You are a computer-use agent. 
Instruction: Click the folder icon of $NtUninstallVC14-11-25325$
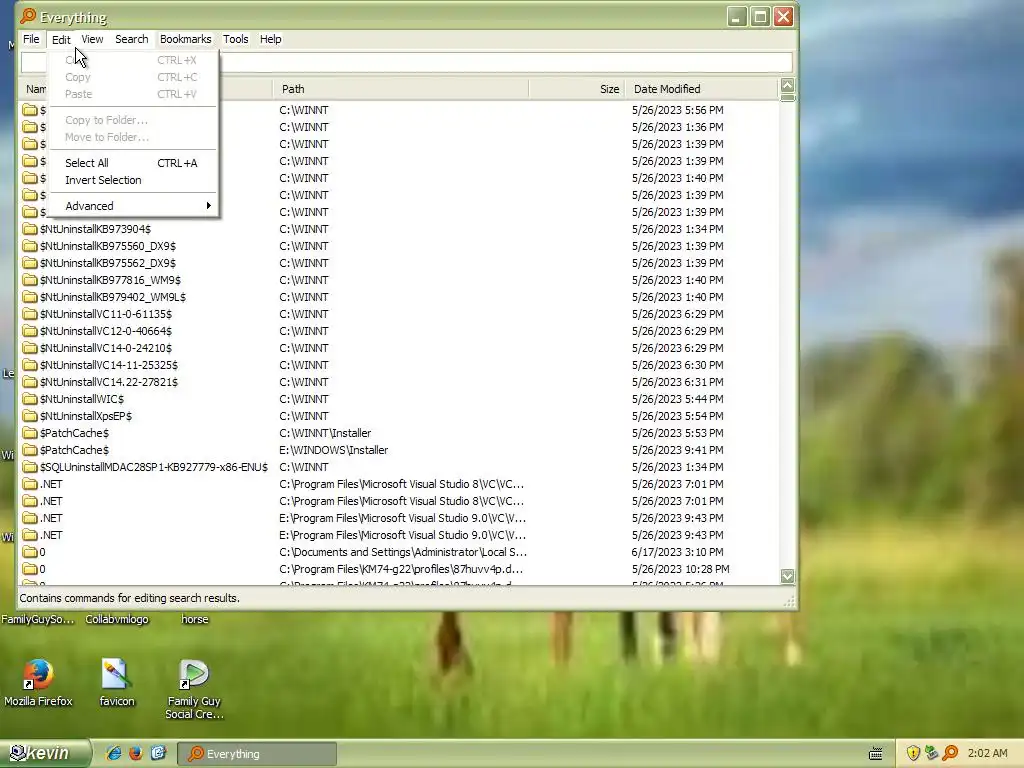click(29, 364)
